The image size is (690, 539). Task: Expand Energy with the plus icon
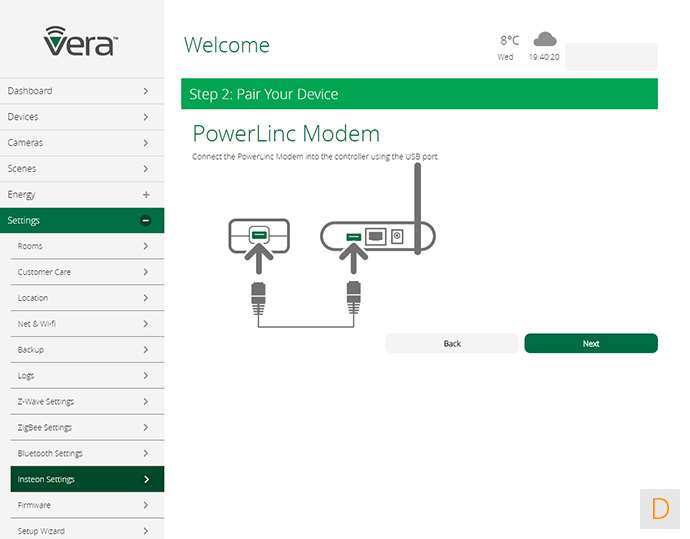pos(146,194)
